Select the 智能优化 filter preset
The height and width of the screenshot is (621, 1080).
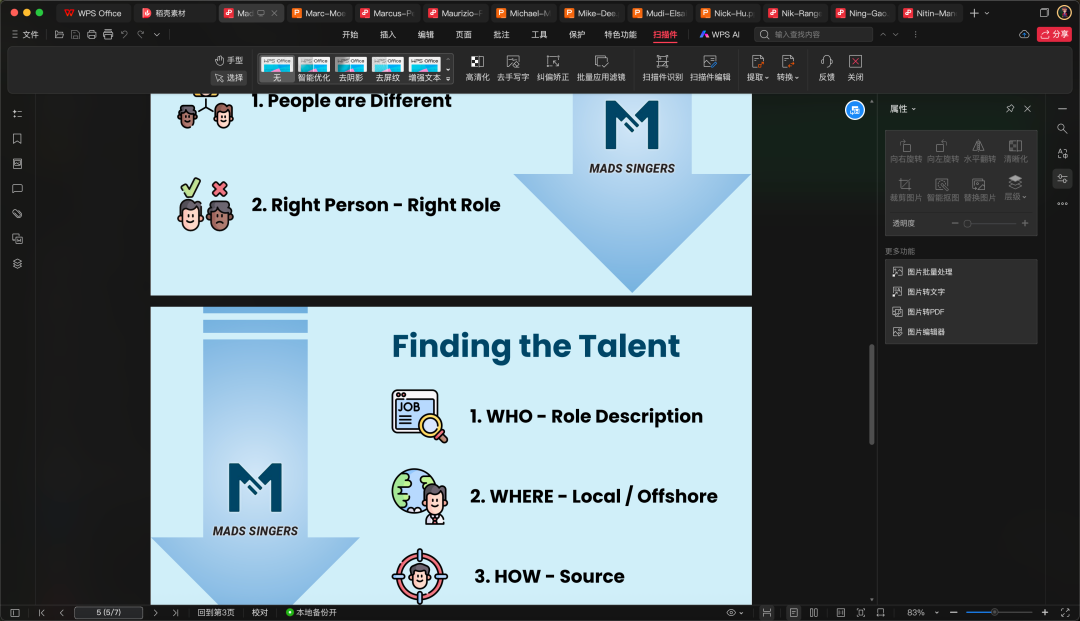(313, 70)
